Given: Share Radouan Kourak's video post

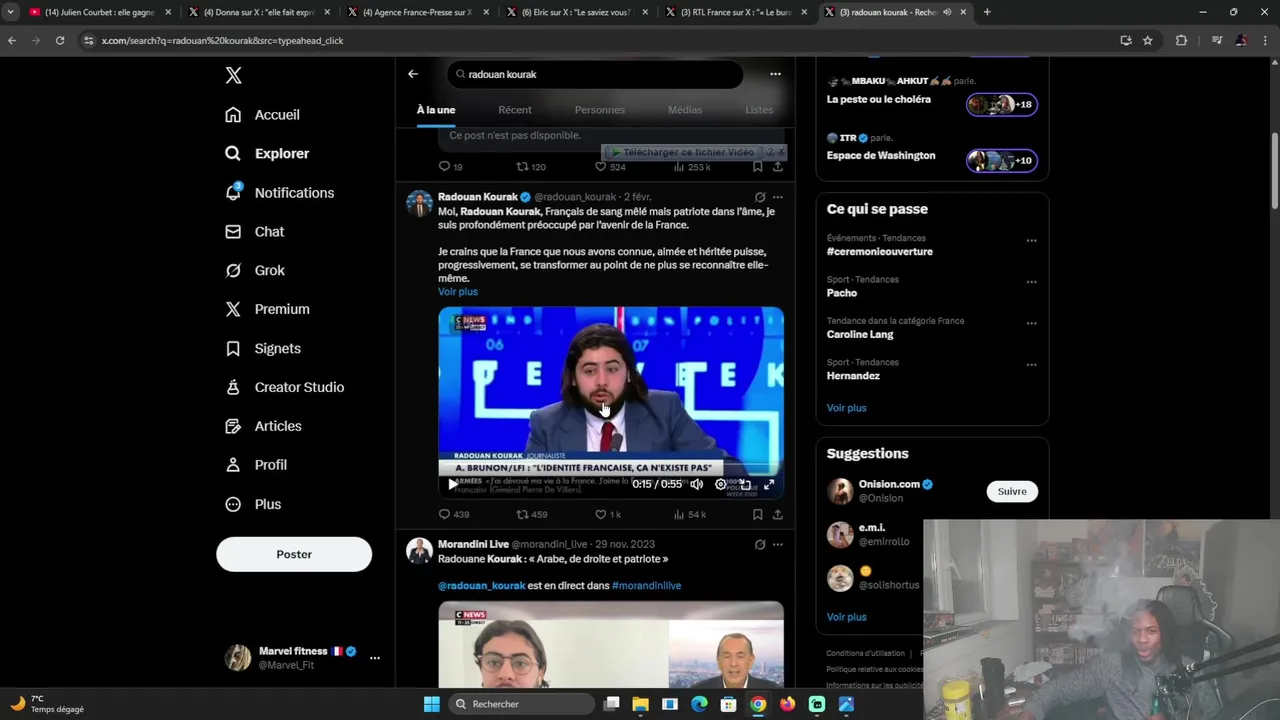Looking at the screenshot, I should pos(777,515).
